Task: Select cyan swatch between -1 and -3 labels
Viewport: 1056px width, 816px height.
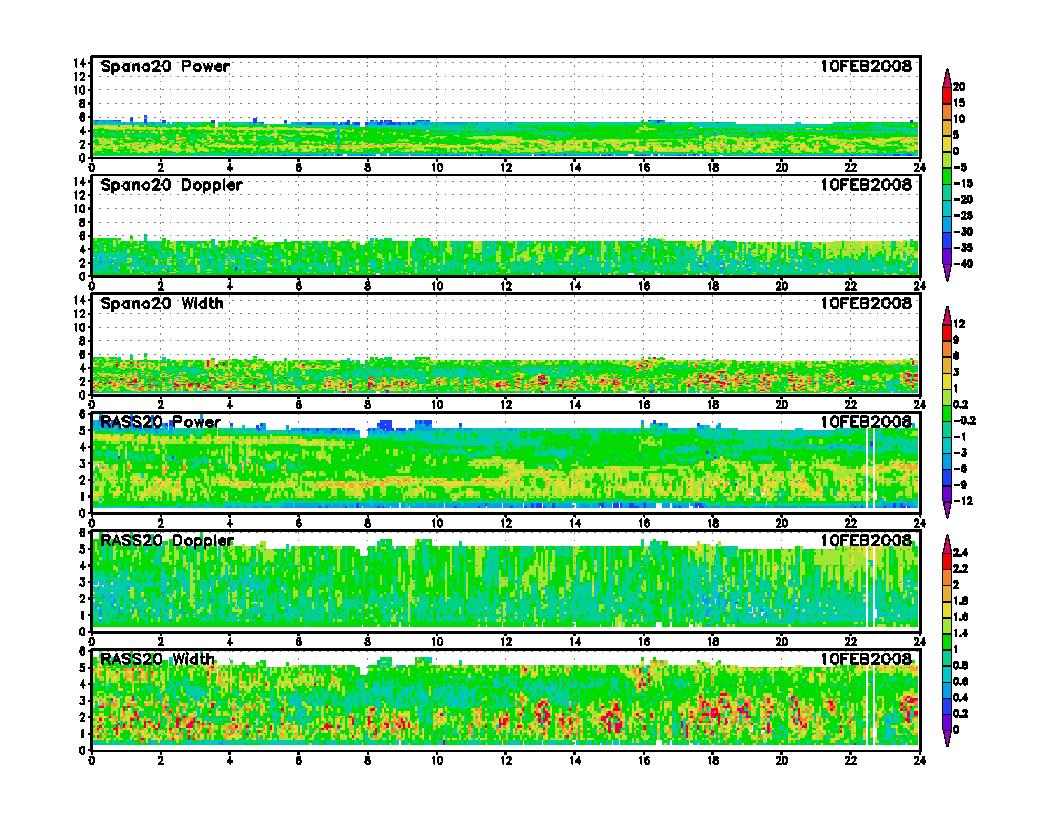Action: [947, 445]
